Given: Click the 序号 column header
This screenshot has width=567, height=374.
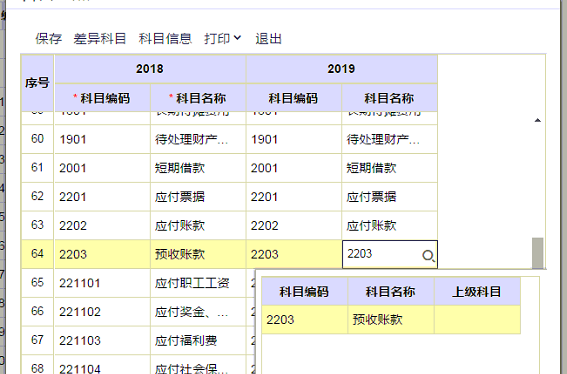Looking at the screenshot, I should [x=37, y=83].
